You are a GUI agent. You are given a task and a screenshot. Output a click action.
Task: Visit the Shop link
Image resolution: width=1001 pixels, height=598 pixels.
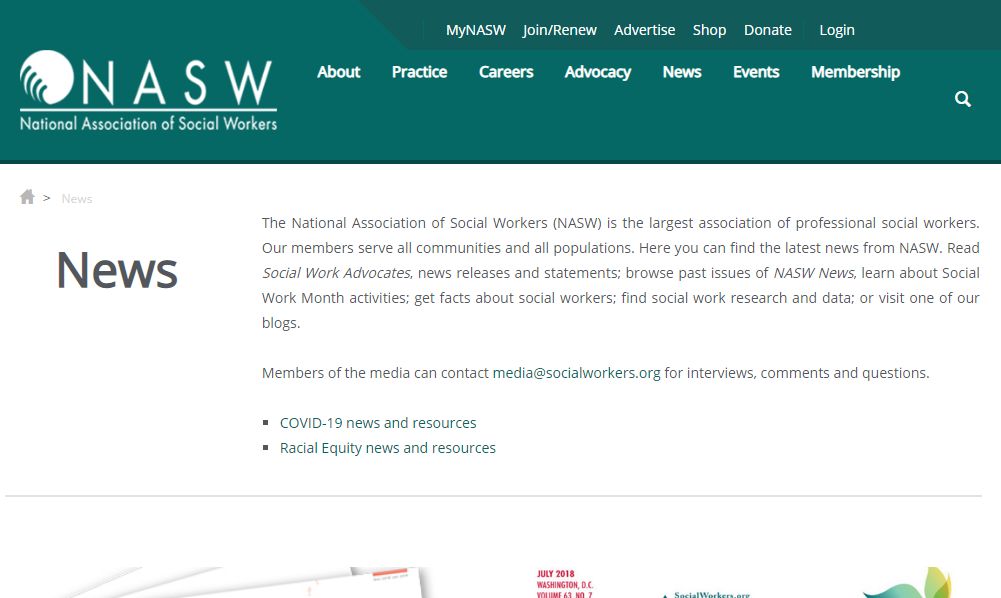pos(709,30)
